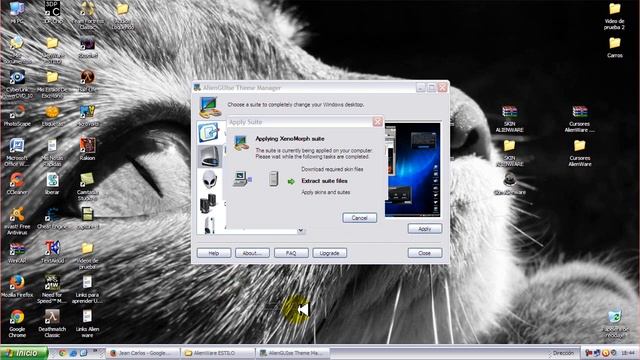Open the SKIN ALIENWARE archive icon
Screen dimensions: 640x360
coord(509,119)
